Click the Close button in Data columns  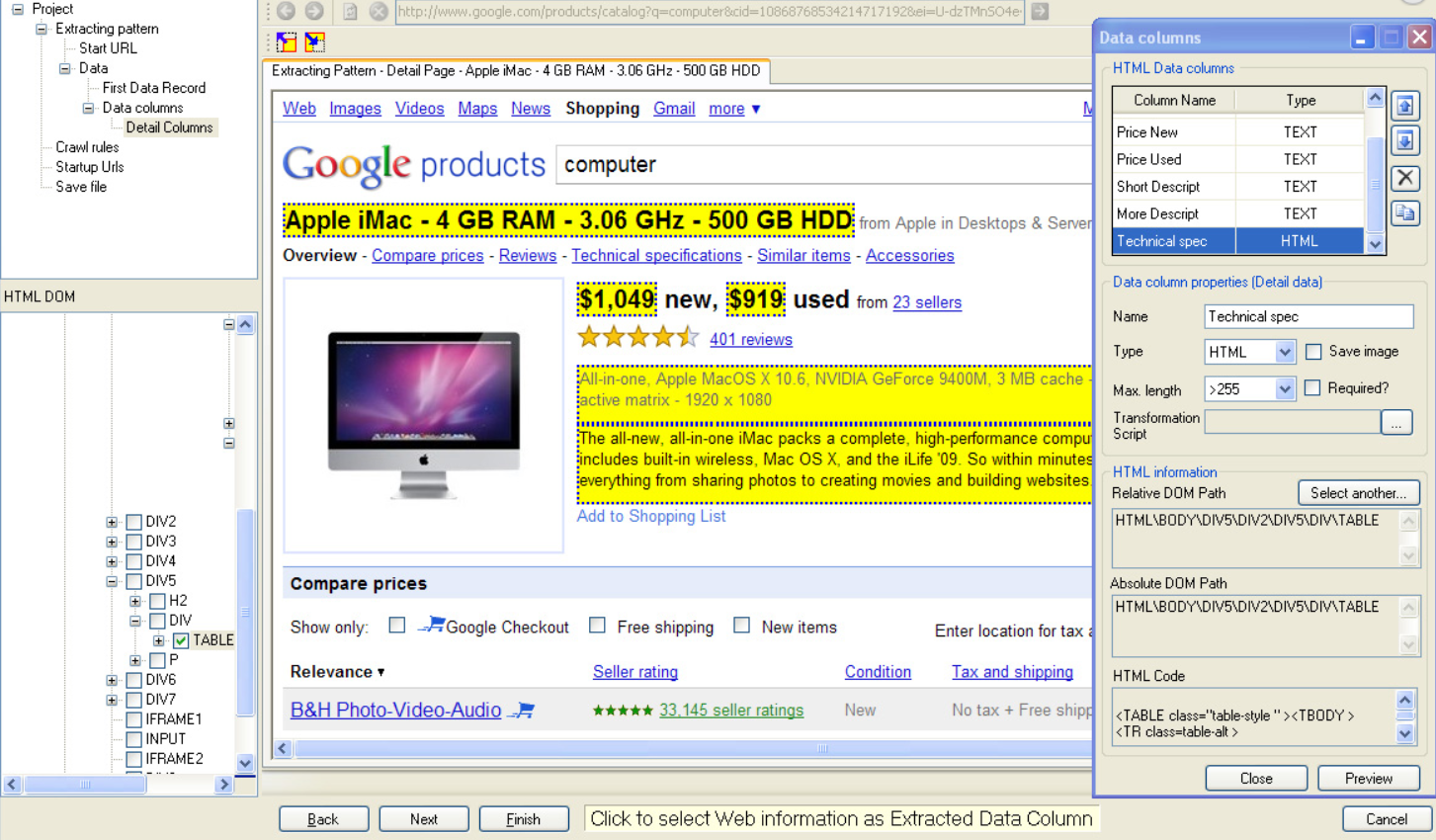tap(1256, 779)
